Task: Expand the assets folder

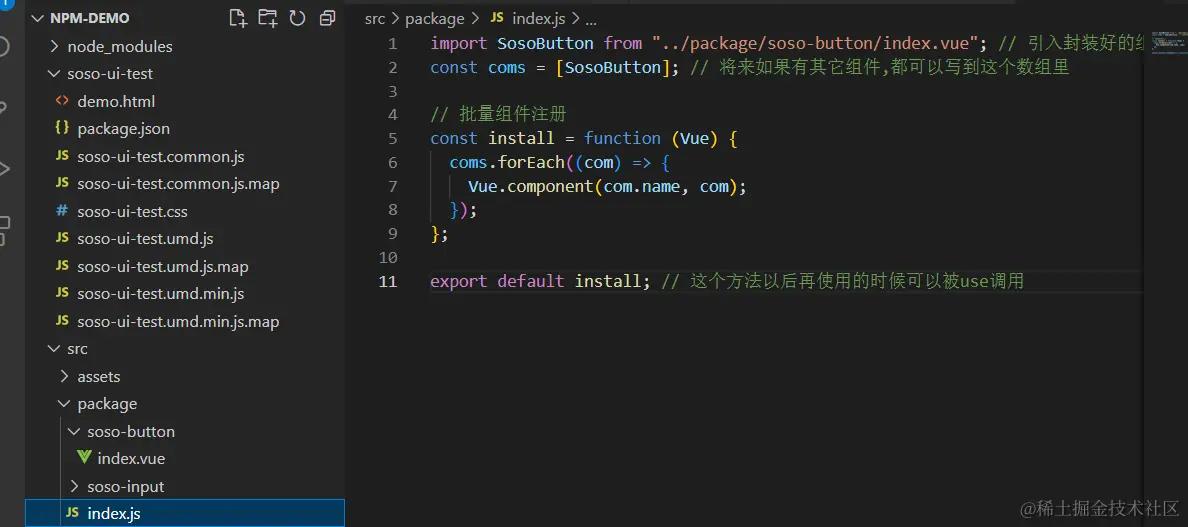Action: [x=64, y=376]
